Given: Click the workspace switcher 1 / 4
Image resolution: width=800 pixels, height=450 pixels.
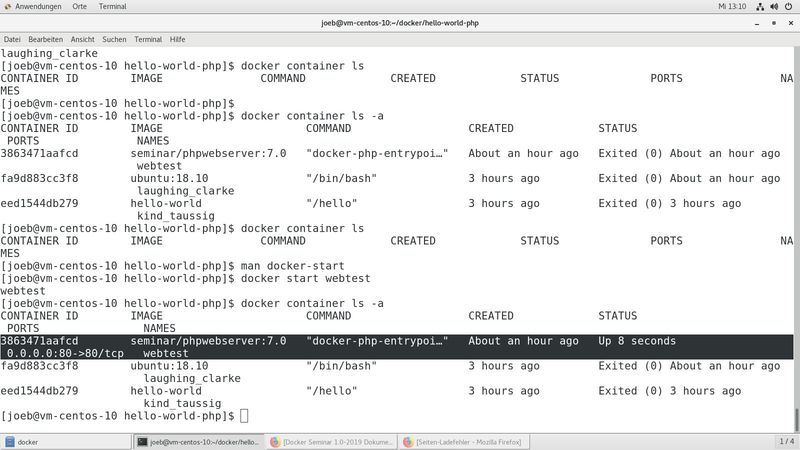Looking at the screenshot, I should coord(787,441).
